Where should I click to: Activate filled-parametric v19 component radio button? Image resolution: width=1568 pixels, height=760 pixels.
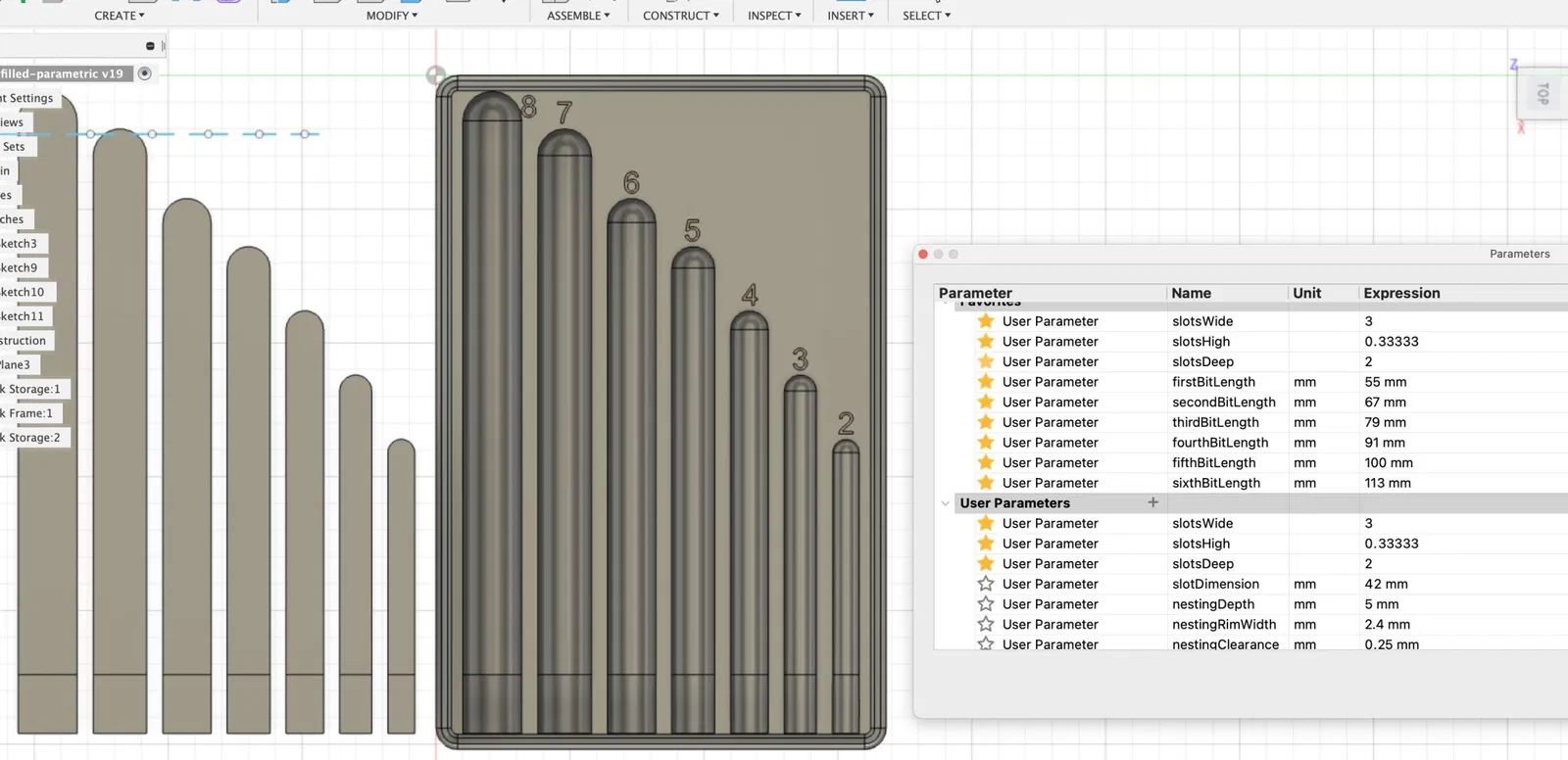tap(145, 73)
